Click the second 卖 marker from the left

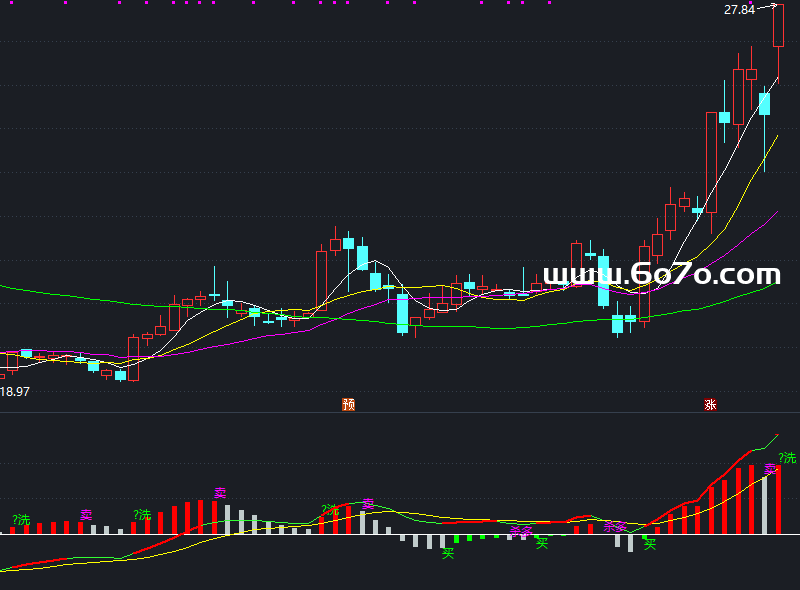tap(220, 493)
